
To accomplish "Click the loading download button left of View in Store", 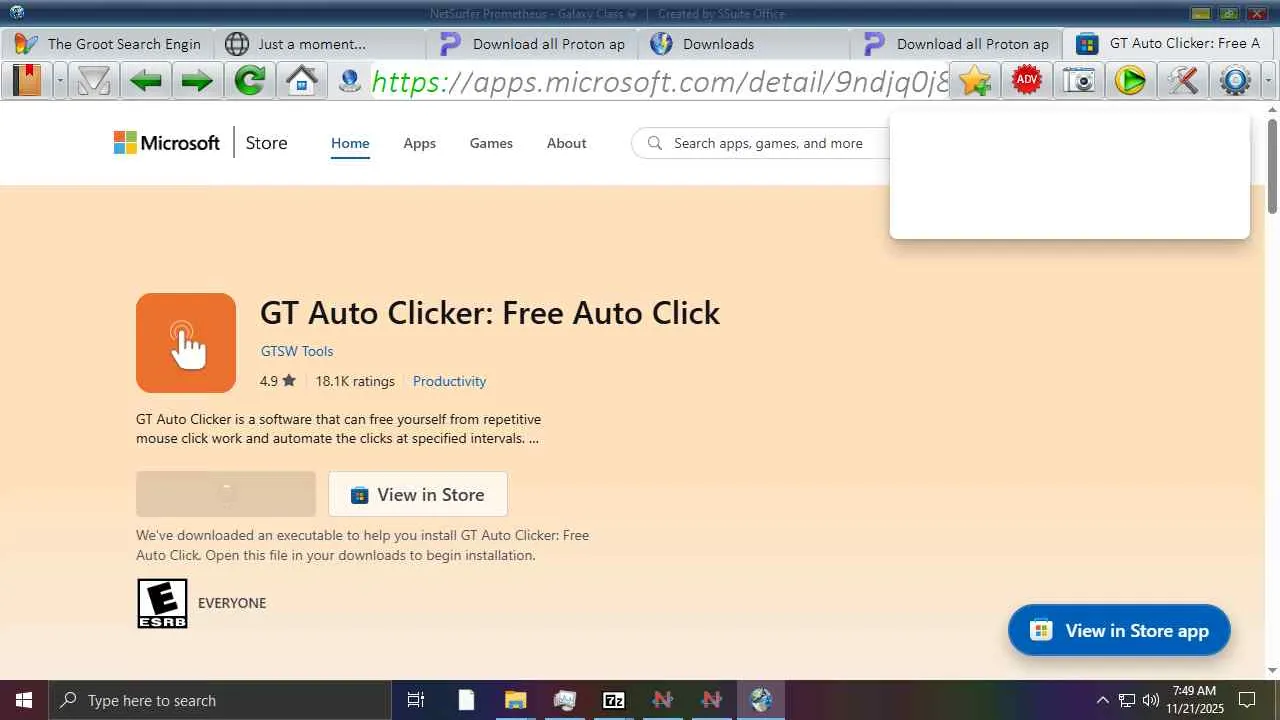I will (226, 494).
